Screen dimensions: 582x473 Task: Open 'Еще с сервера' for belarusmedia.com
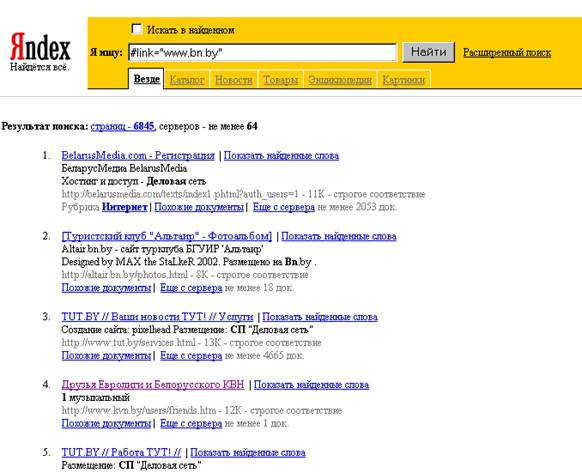284,207
